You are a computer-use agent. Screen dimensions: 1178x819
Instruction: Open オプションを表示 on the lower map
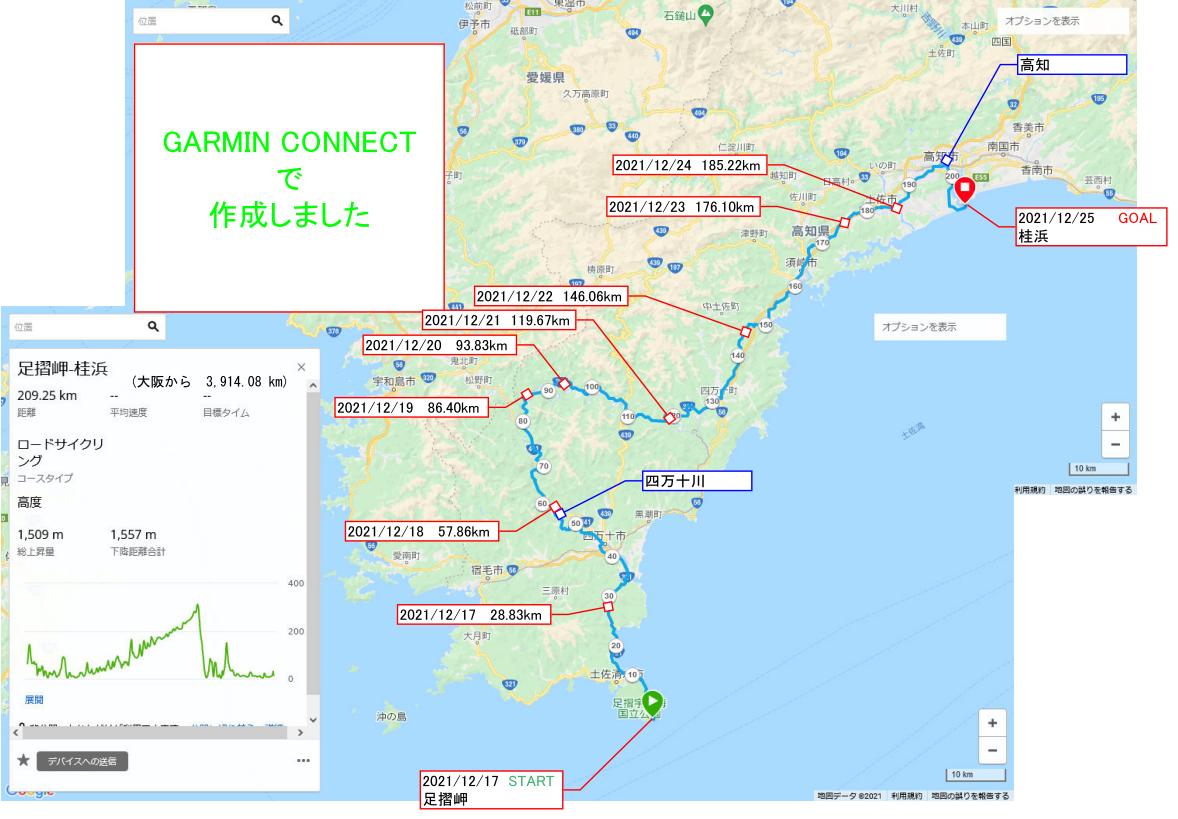939,327
